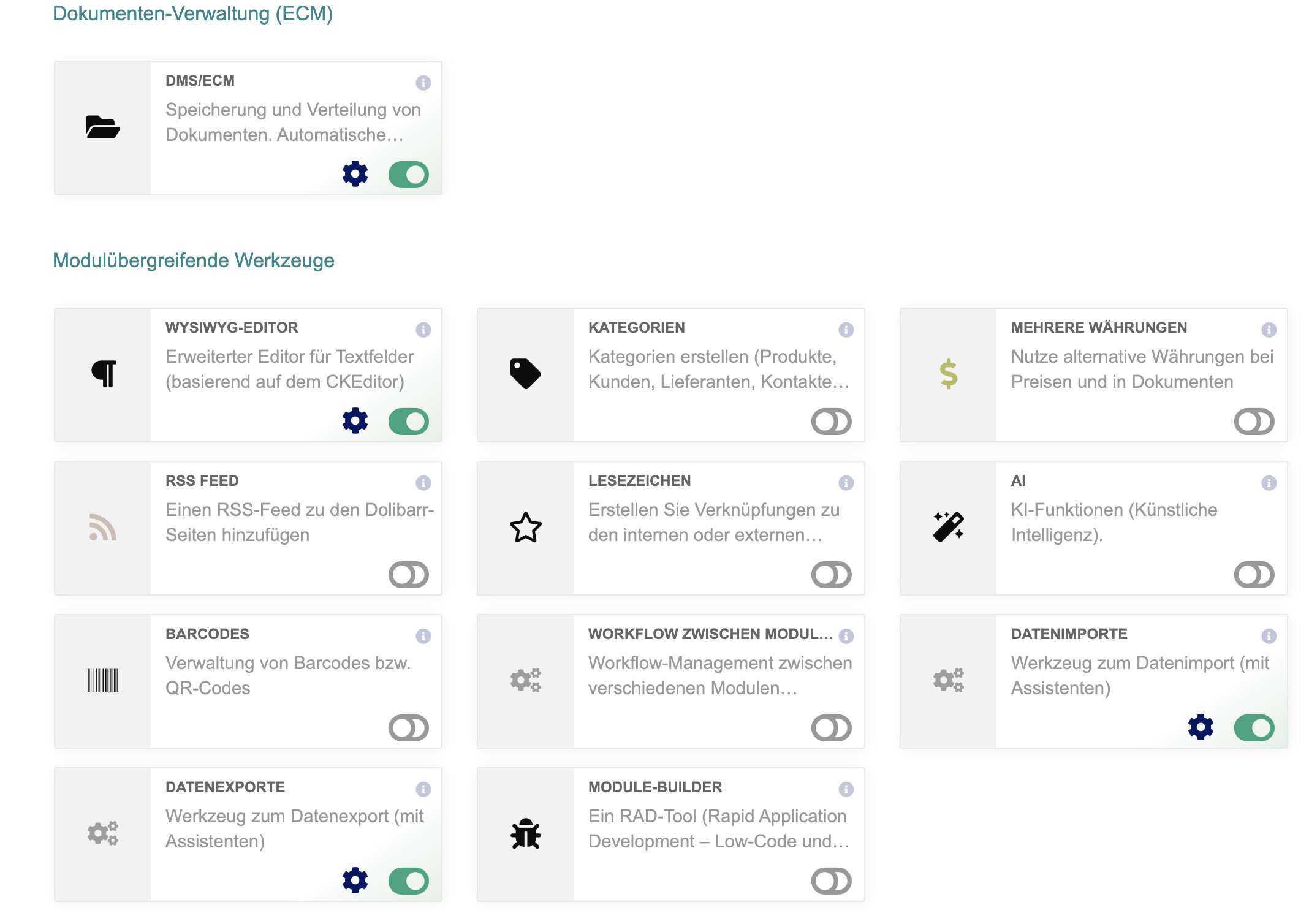Image resolution: width=1309 pixels, height=924 pixels.
Task: Enable the AI module toggle
Action: [x=1254, y=575]
